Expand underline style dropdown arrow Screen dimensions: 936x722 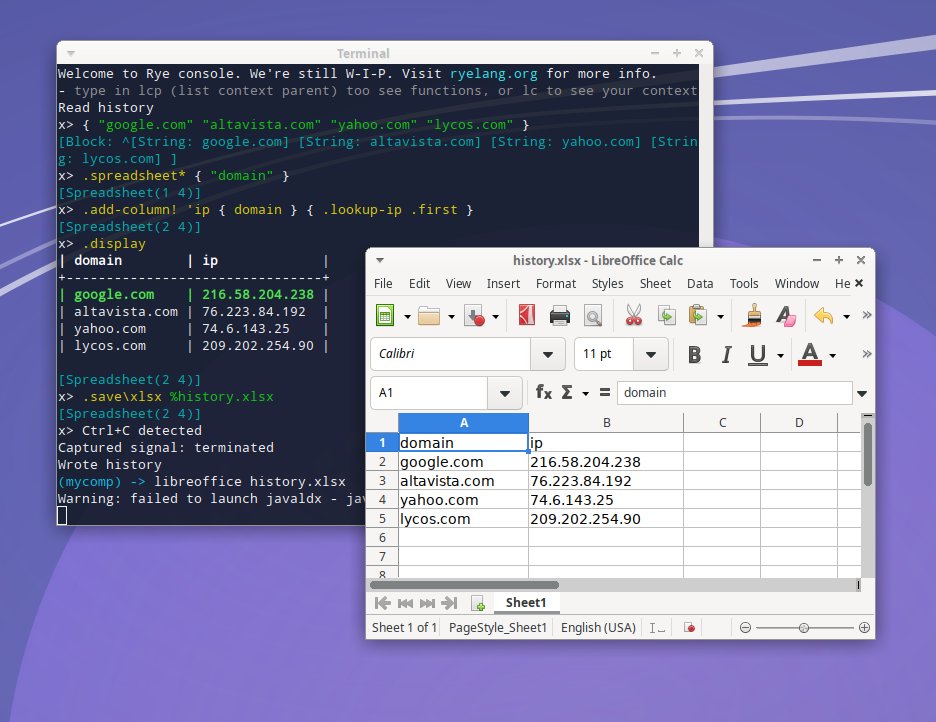point(780,355)
